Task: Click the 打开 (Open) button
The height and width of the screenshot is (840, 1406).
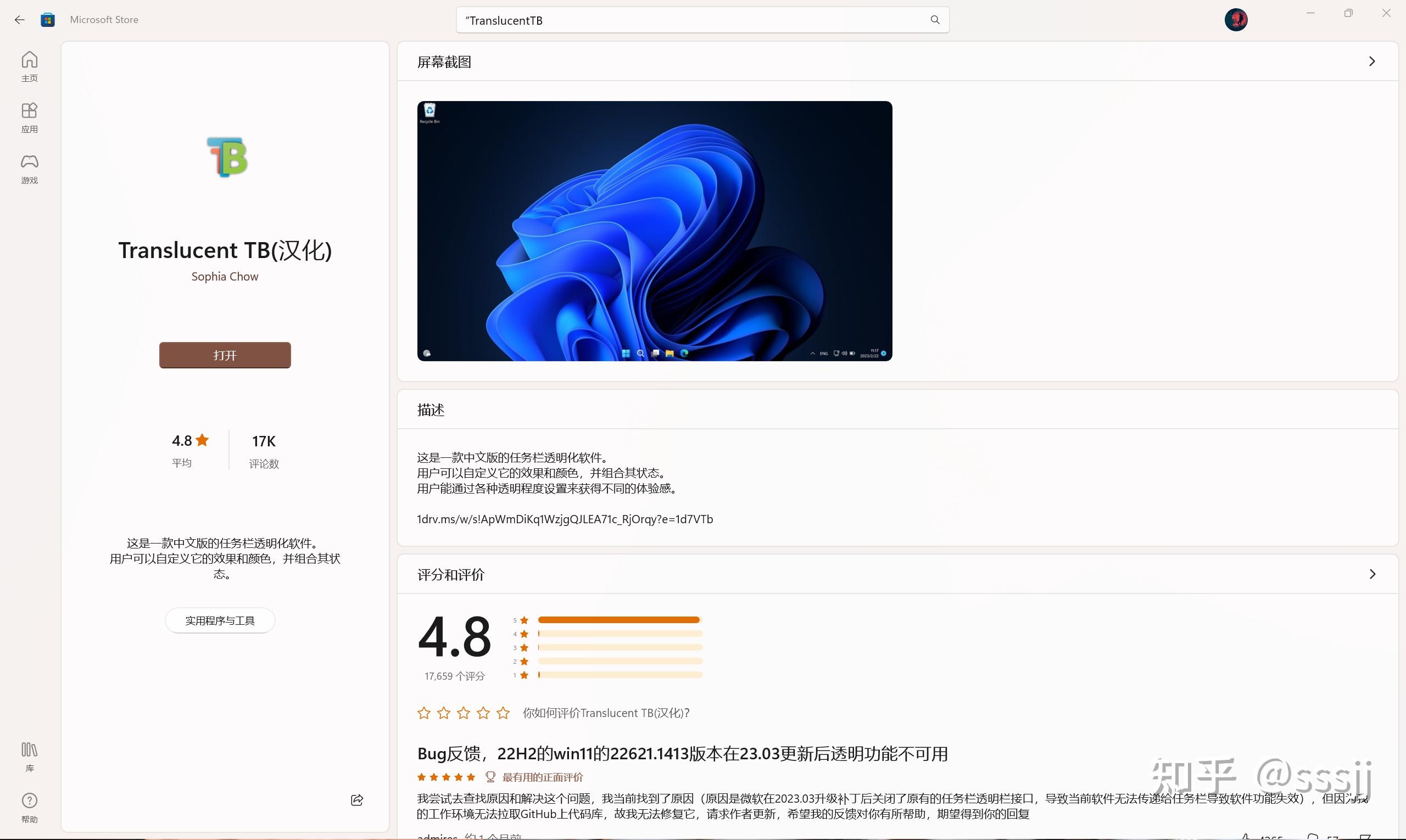Action: point(225,355)
